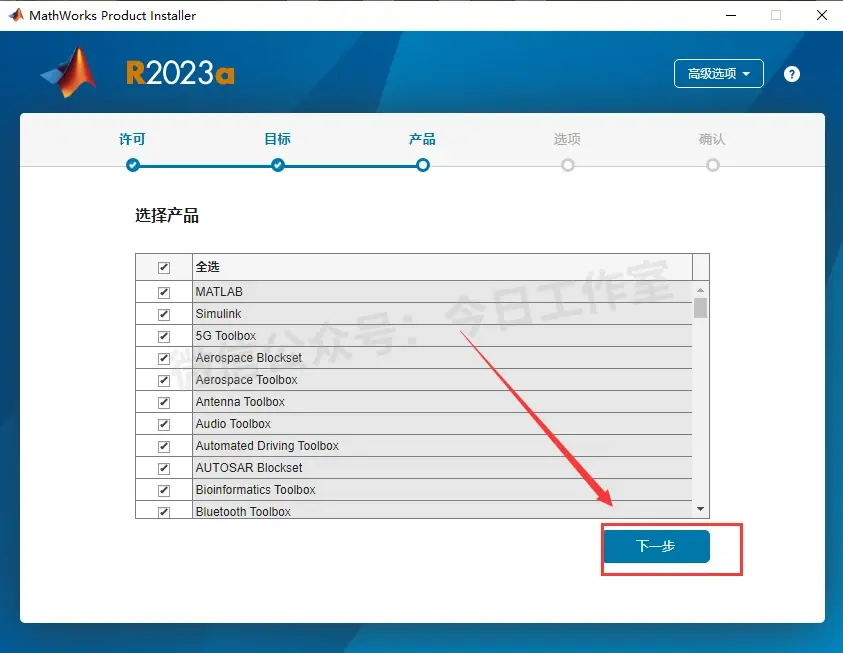843x653 pixels.
Task: Select the Aerospace Blockset row text
Action: (249, 358)
